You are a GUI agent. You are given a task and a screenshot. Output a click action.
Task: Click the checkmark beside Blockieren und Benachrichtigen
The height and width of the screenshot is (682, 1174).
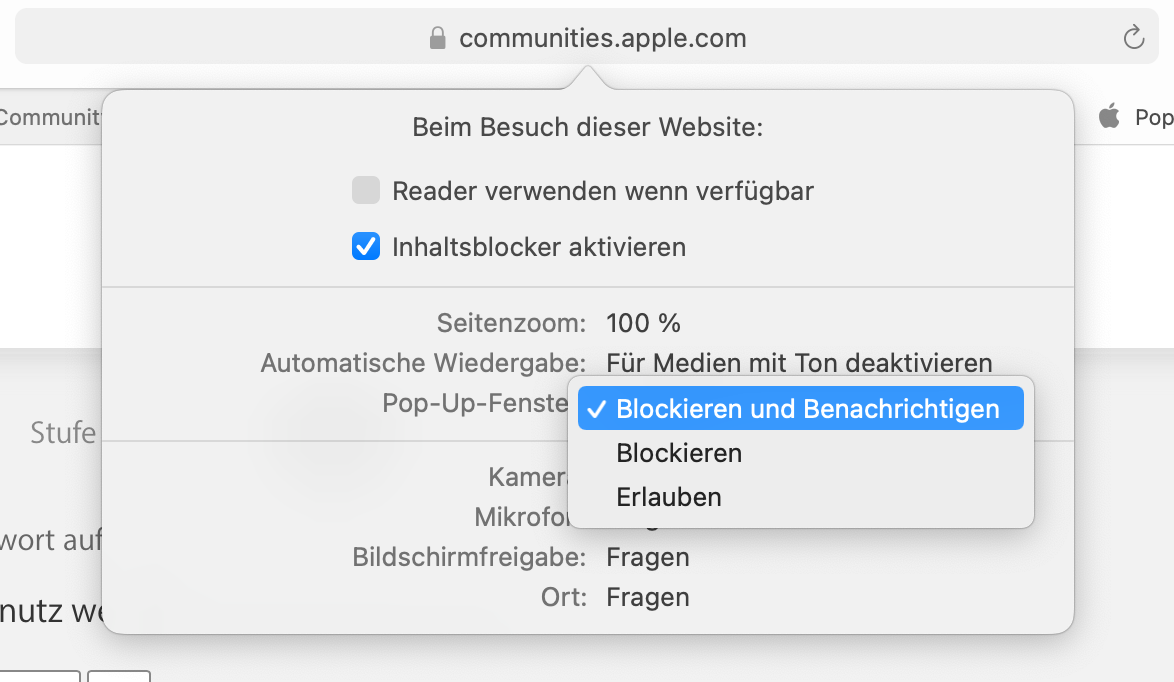tap(596, 409)
